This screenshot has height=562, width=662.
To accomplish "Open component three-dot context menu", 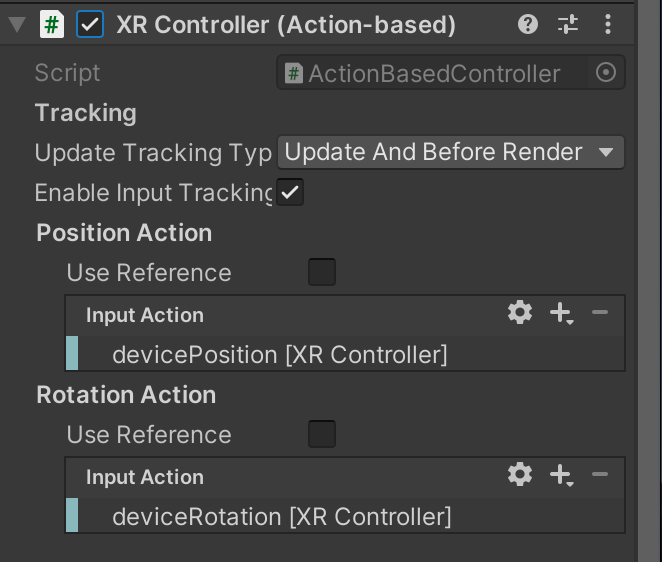I will (x=608, y=24).
